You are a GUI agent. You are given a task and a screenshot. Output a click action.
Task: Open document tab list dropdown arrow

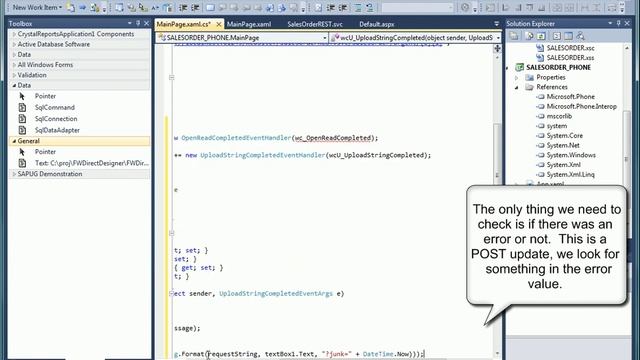pyautogui.click(x=496, y=24)
